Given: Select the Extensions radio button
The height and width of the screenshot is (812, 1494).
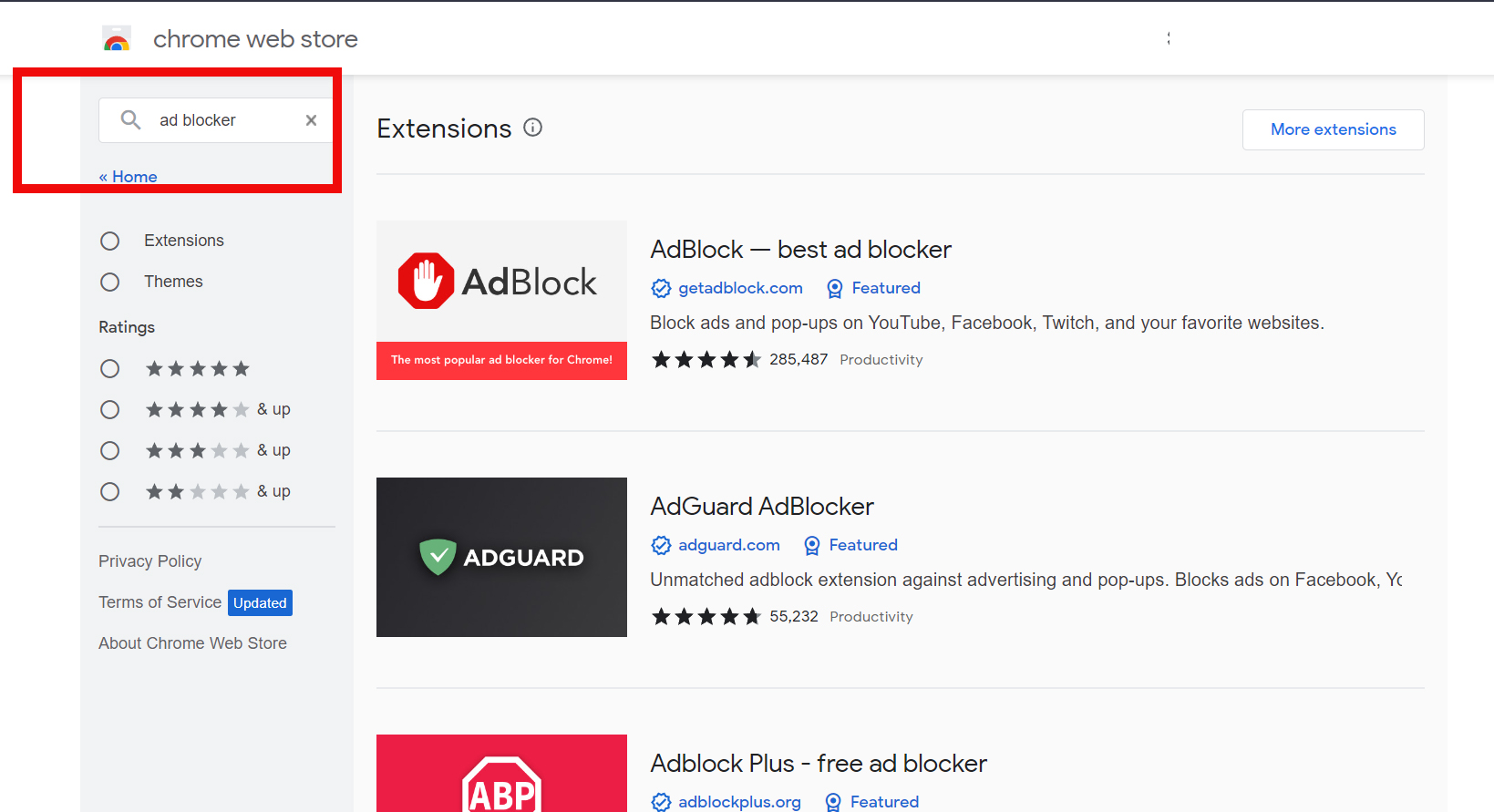Looking at the screenshot, I should (110, 241).
